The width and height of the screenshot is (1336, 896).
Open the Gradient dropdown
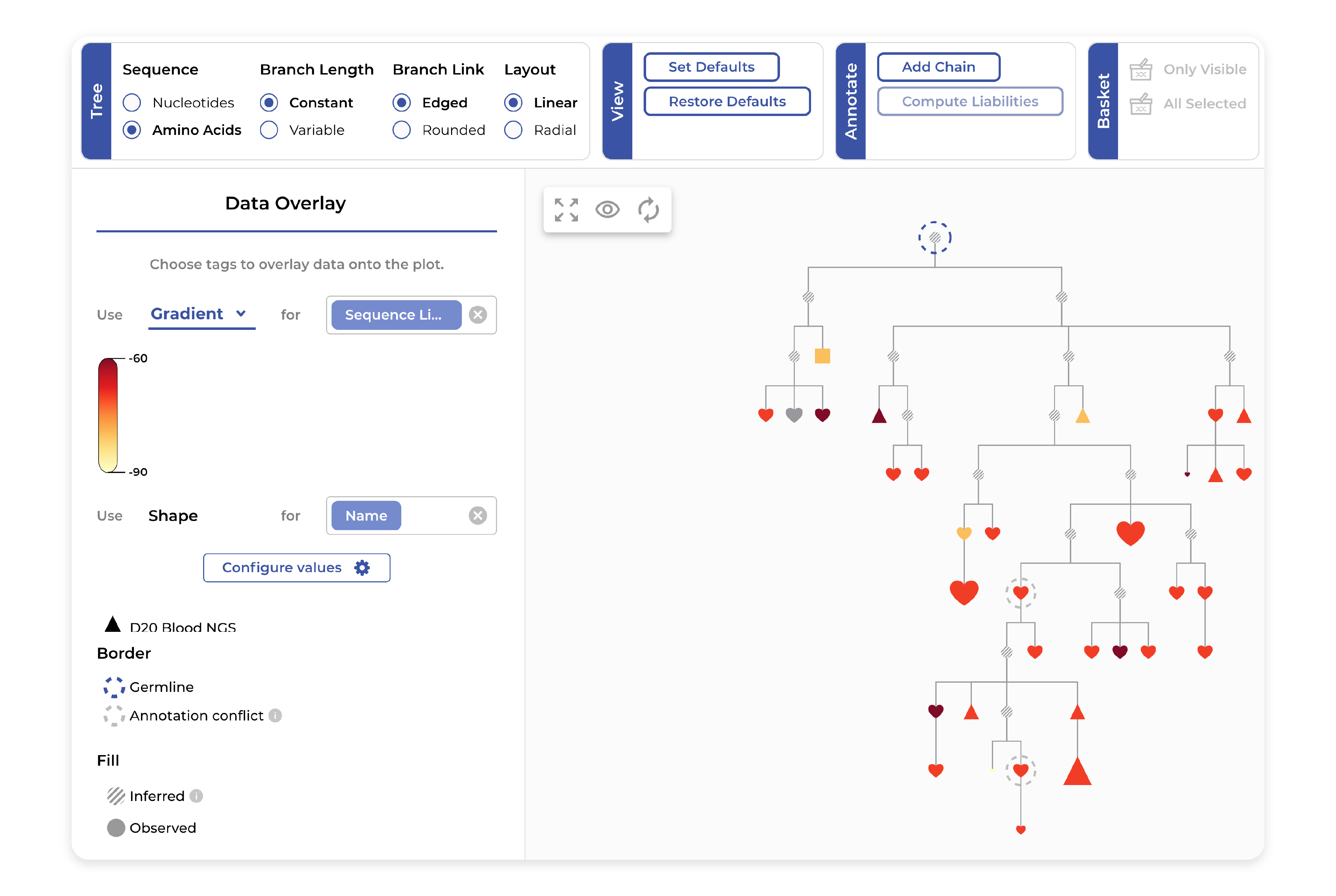(x=201, y=314)
